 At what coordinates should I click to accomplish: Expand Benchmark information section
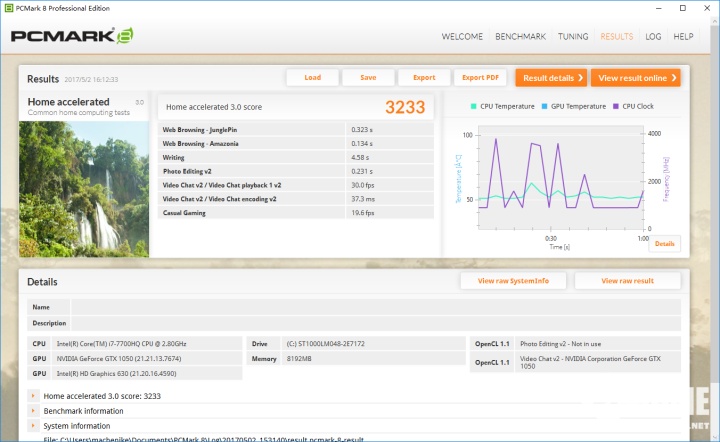pos(34,411)
